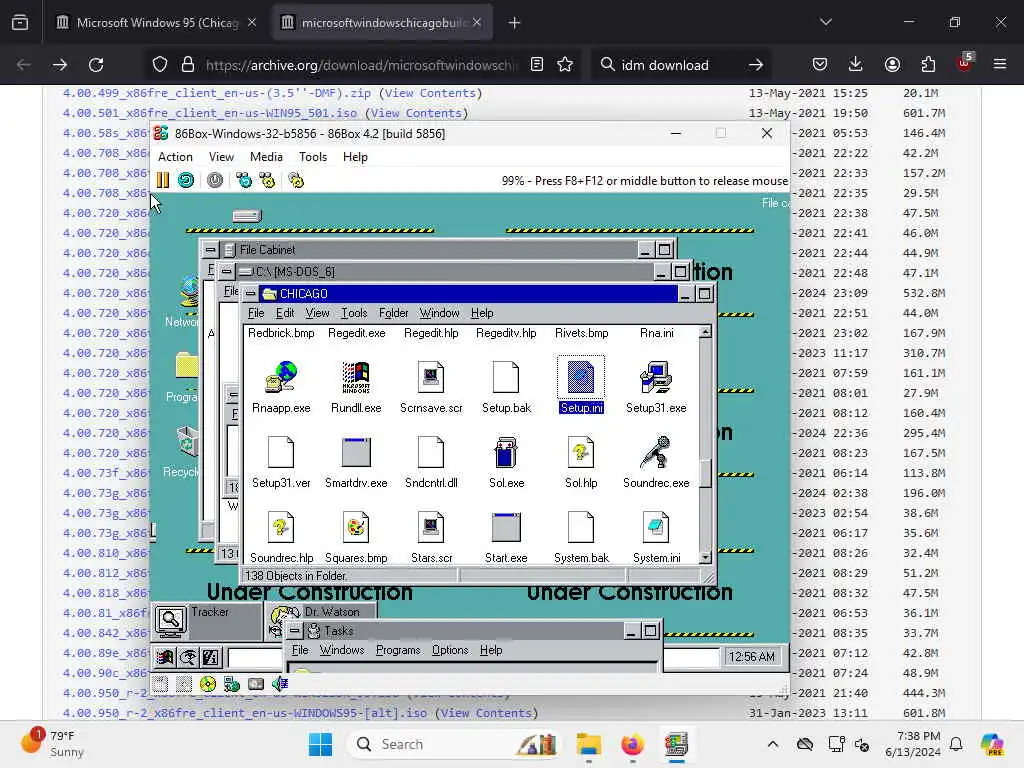Open the 86Box Tools menu
Viewport: 1024px width, 768px height.
coord(313,157)
